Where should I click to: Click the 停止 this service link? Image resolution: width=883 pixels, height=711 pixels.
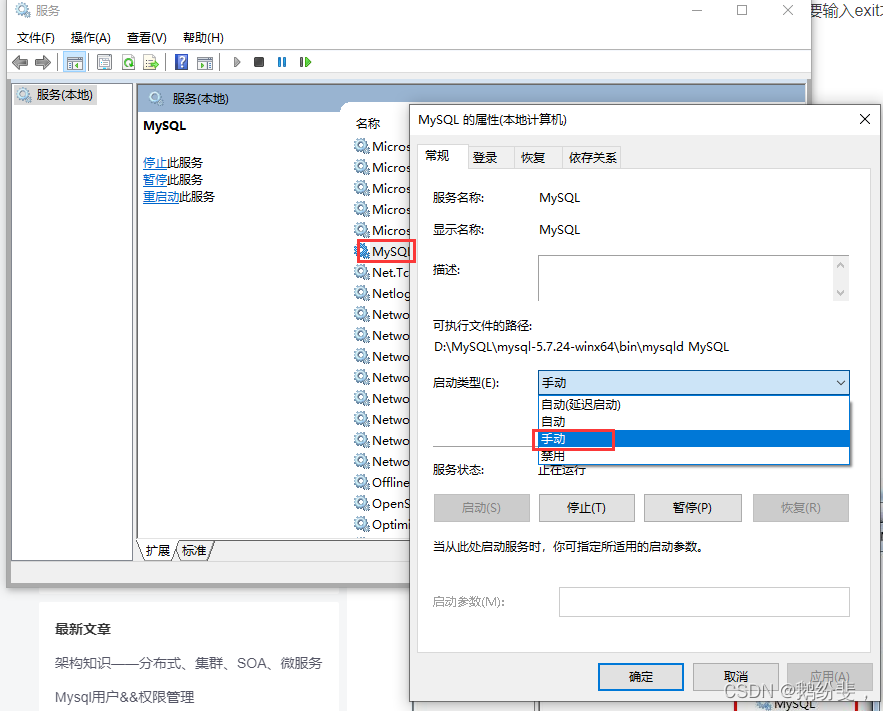pos(155,163)
